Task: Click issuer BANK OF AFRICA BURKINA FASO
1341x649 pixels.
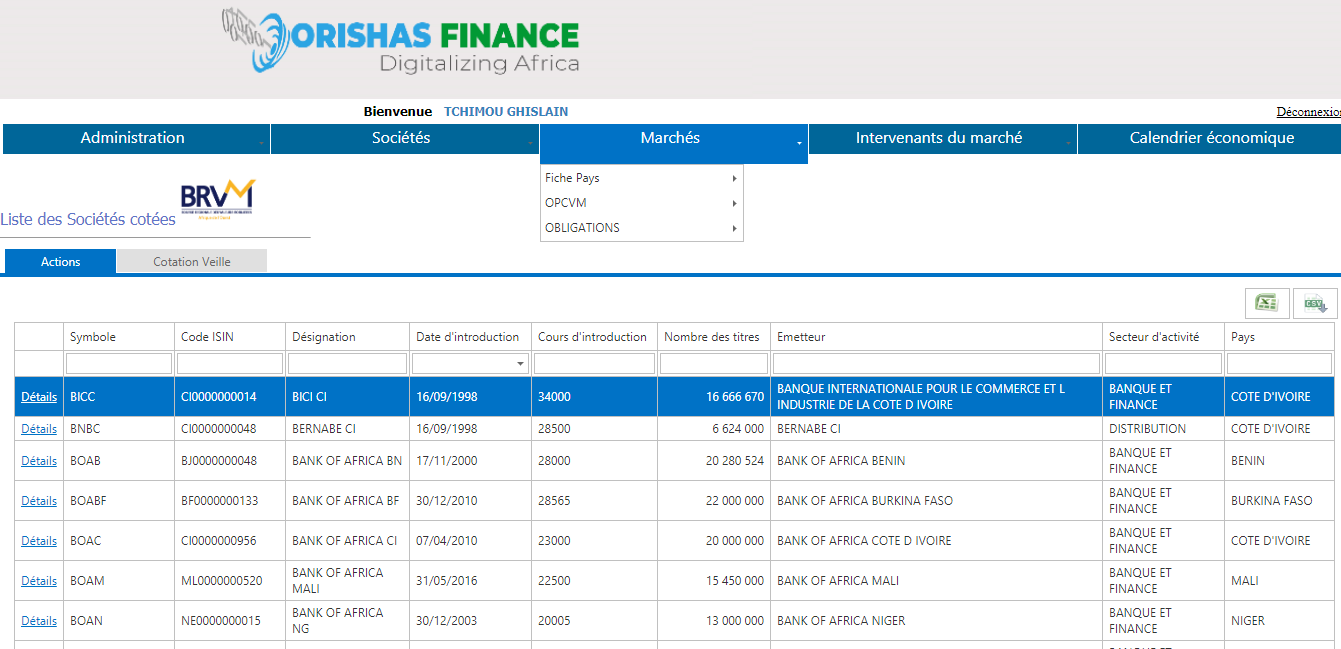Action: coord(865,501)
